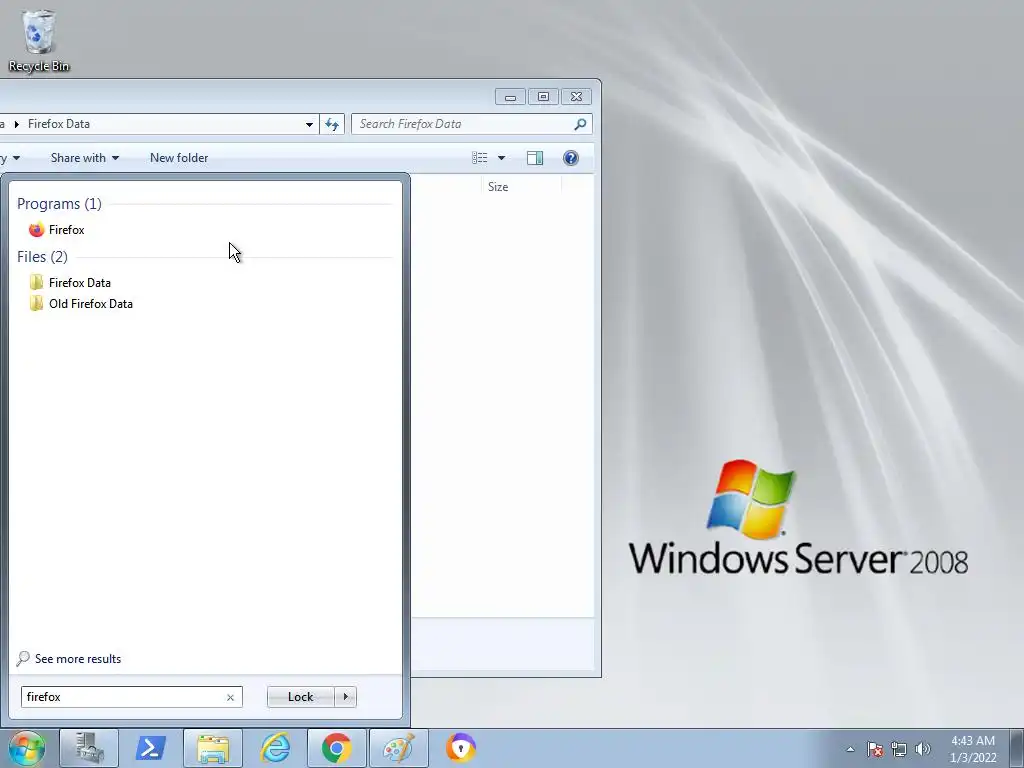
Task: Open the view options dropdown arrow
Action: tap(502, 158)
